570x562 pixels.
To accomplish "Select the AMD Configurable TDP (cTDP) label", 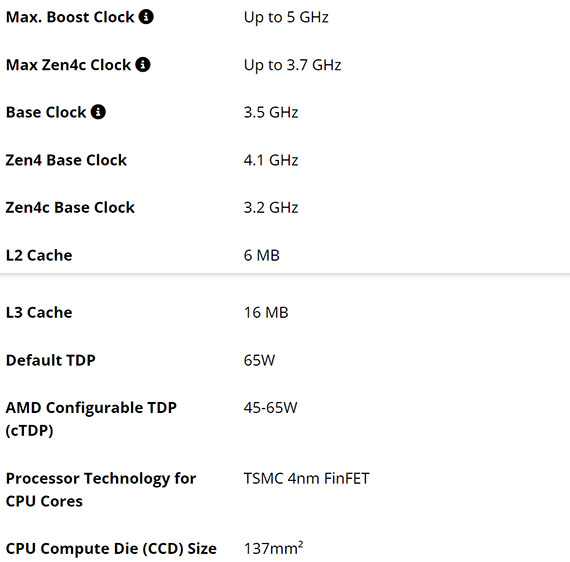I will [91, 419].
